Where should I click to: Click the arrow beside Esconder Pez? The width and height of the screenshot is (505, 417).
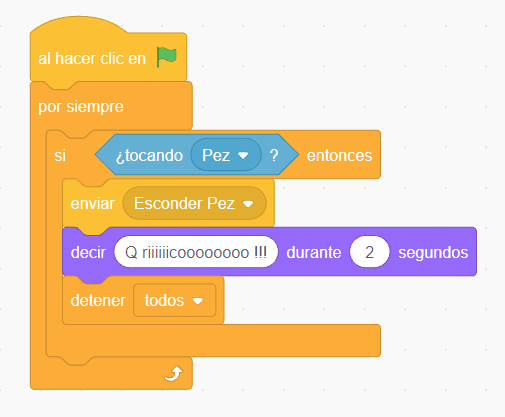tap(248, 204)
